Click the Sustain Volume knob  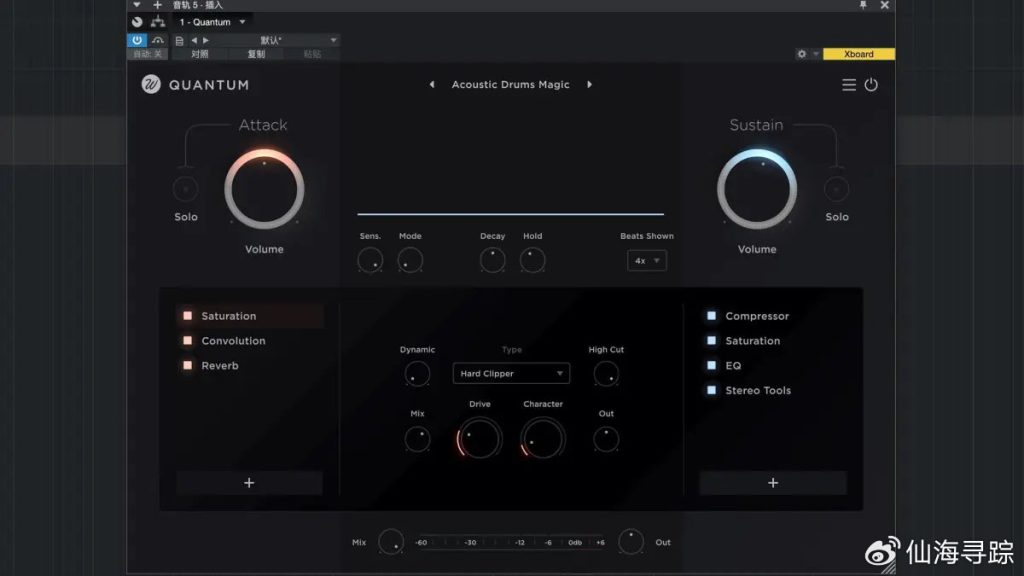pos(757,189)
